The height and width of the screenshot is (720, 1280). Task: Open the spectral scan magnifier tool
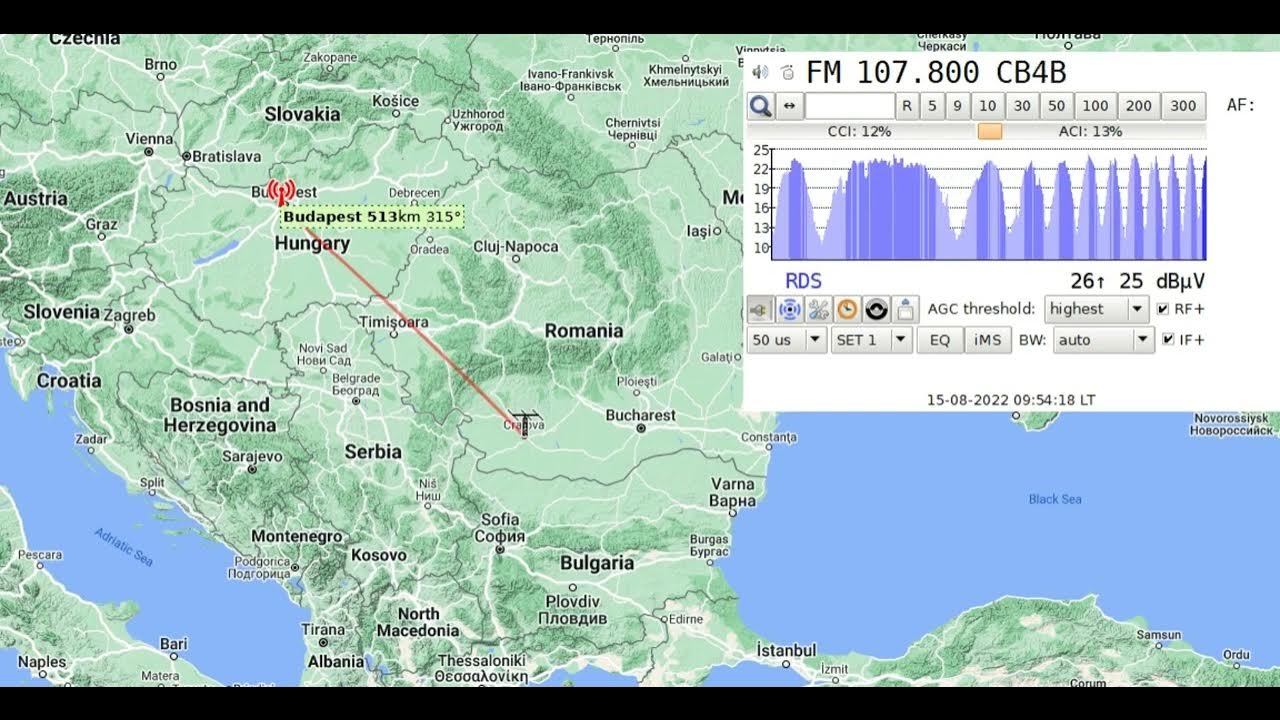[761, 106]
